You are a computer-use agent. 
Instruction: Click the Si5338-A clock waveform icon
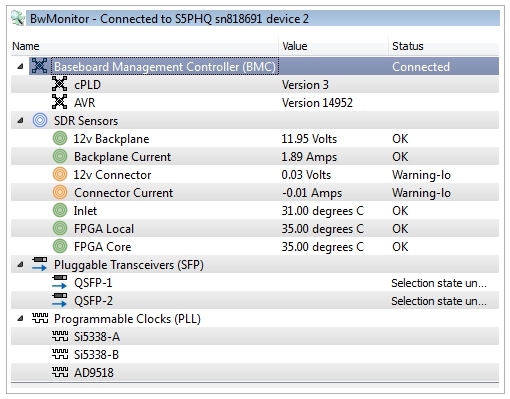point(60,336)
